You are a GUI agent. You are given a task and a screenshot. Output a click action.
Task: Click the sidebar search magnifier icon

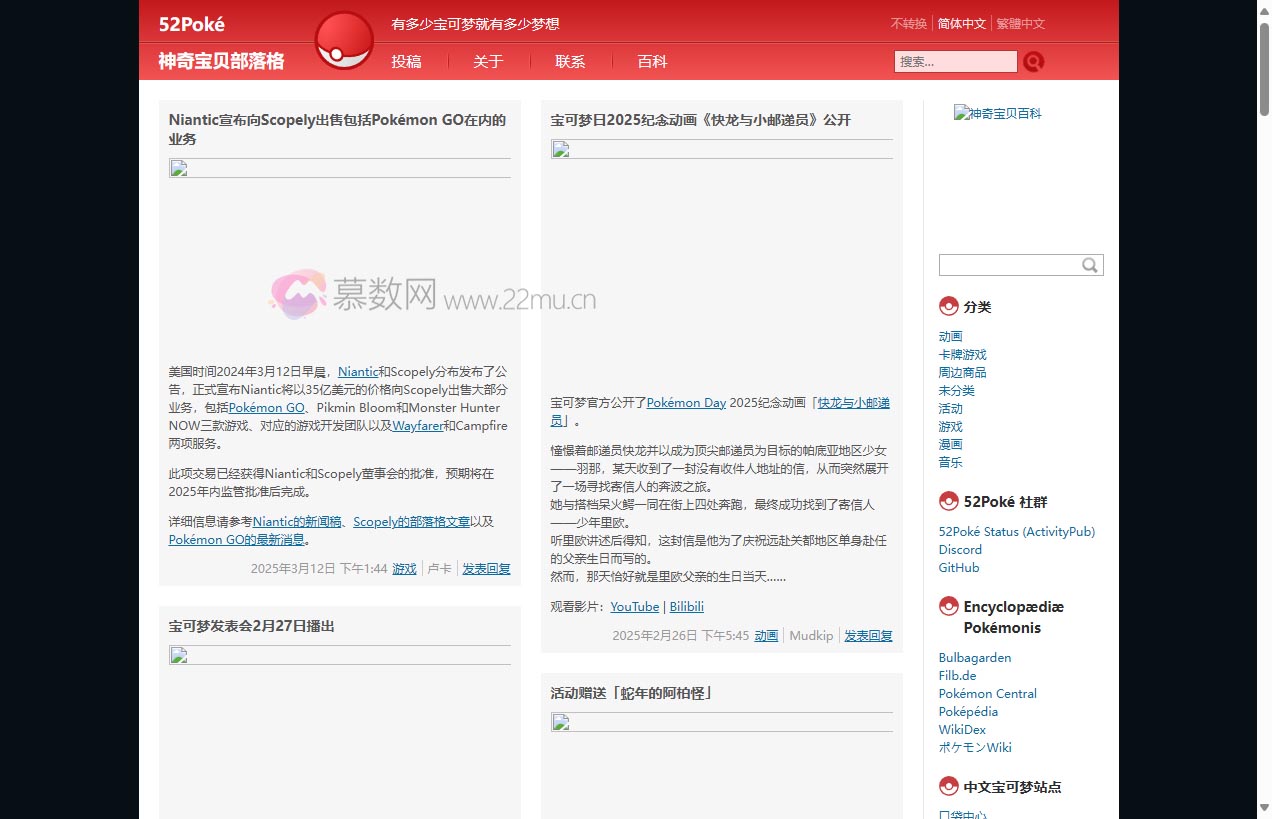[x=1090, y=265]
